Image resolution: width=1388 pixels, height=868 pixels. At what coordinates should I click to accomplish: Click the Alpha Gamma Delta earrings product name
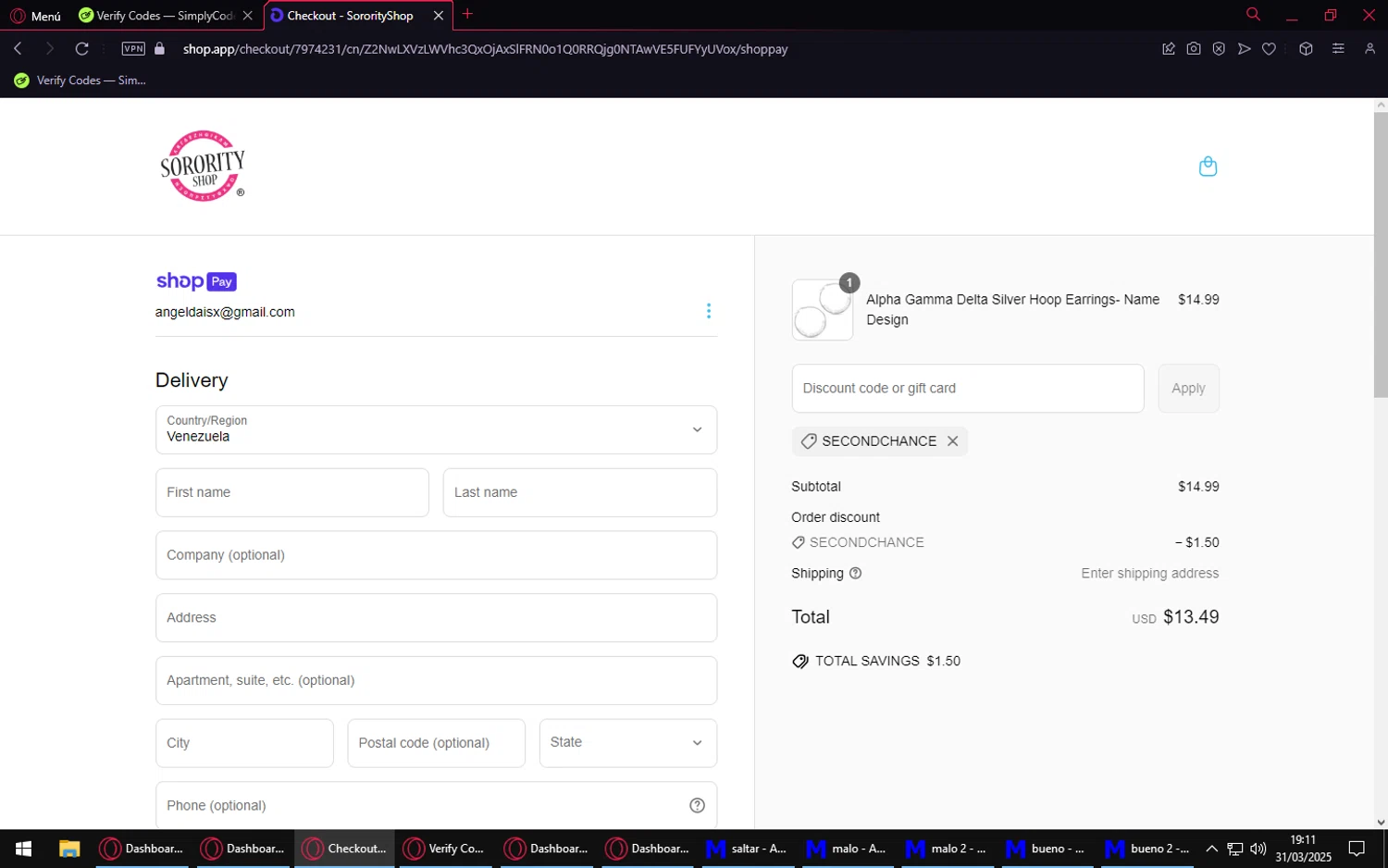1012,310
